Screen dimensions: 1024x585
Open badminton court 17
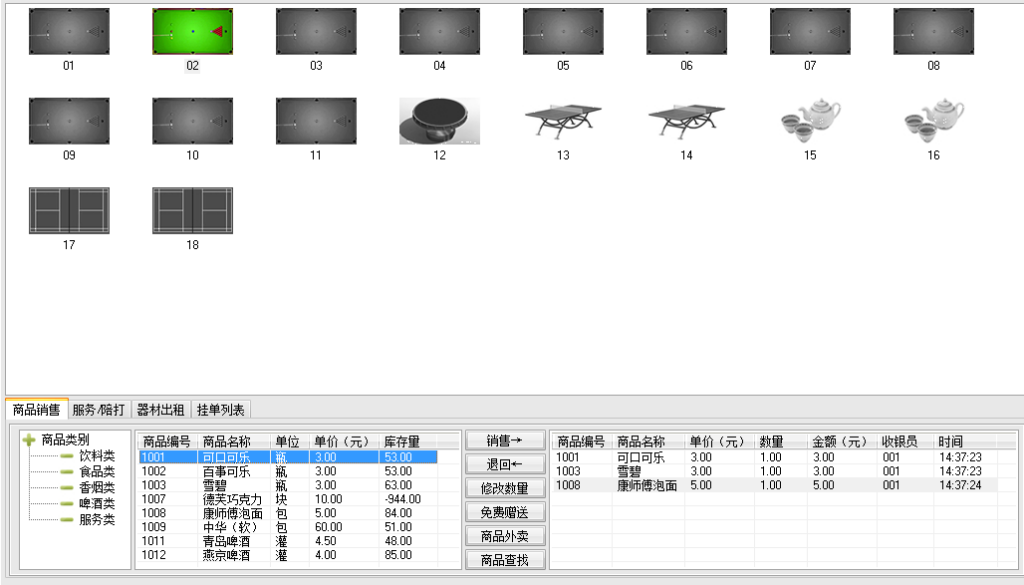point(68,211)
